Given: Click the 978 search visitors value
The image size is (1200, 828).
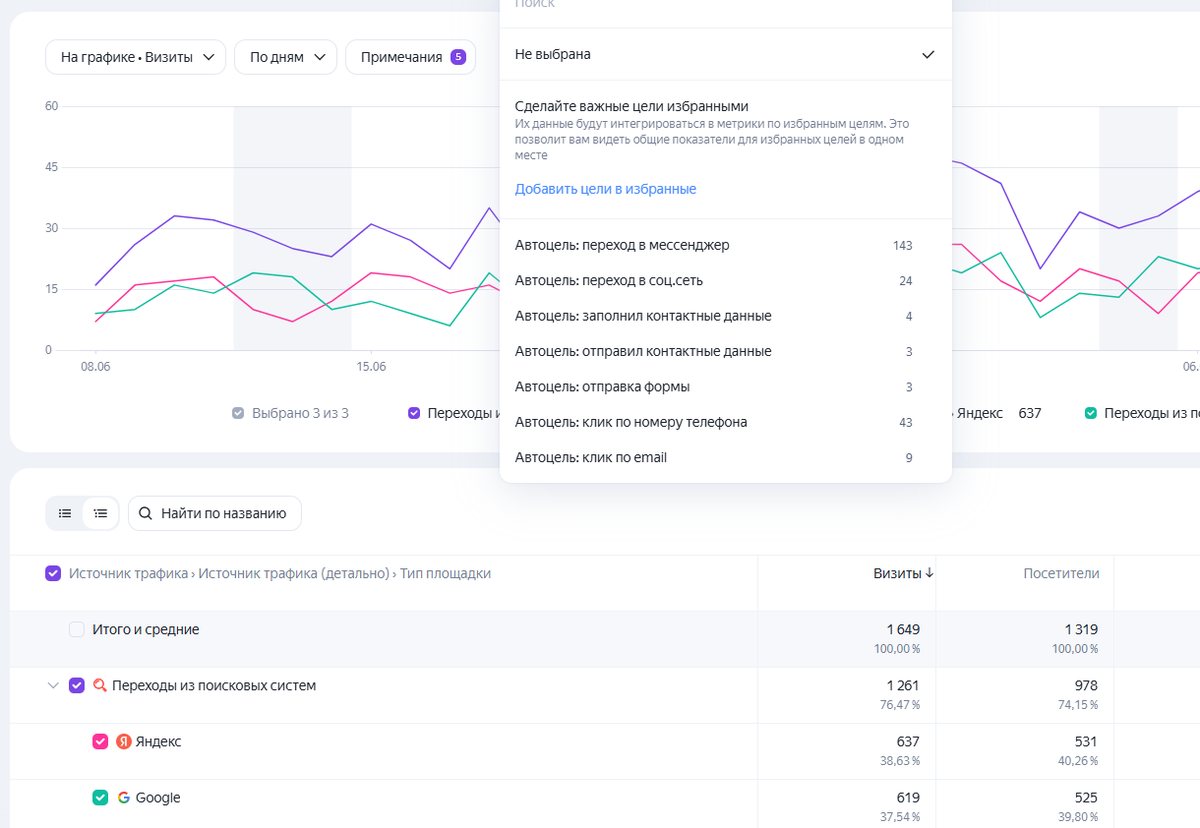Looking at the screenshot, I should click(1085, 685).
